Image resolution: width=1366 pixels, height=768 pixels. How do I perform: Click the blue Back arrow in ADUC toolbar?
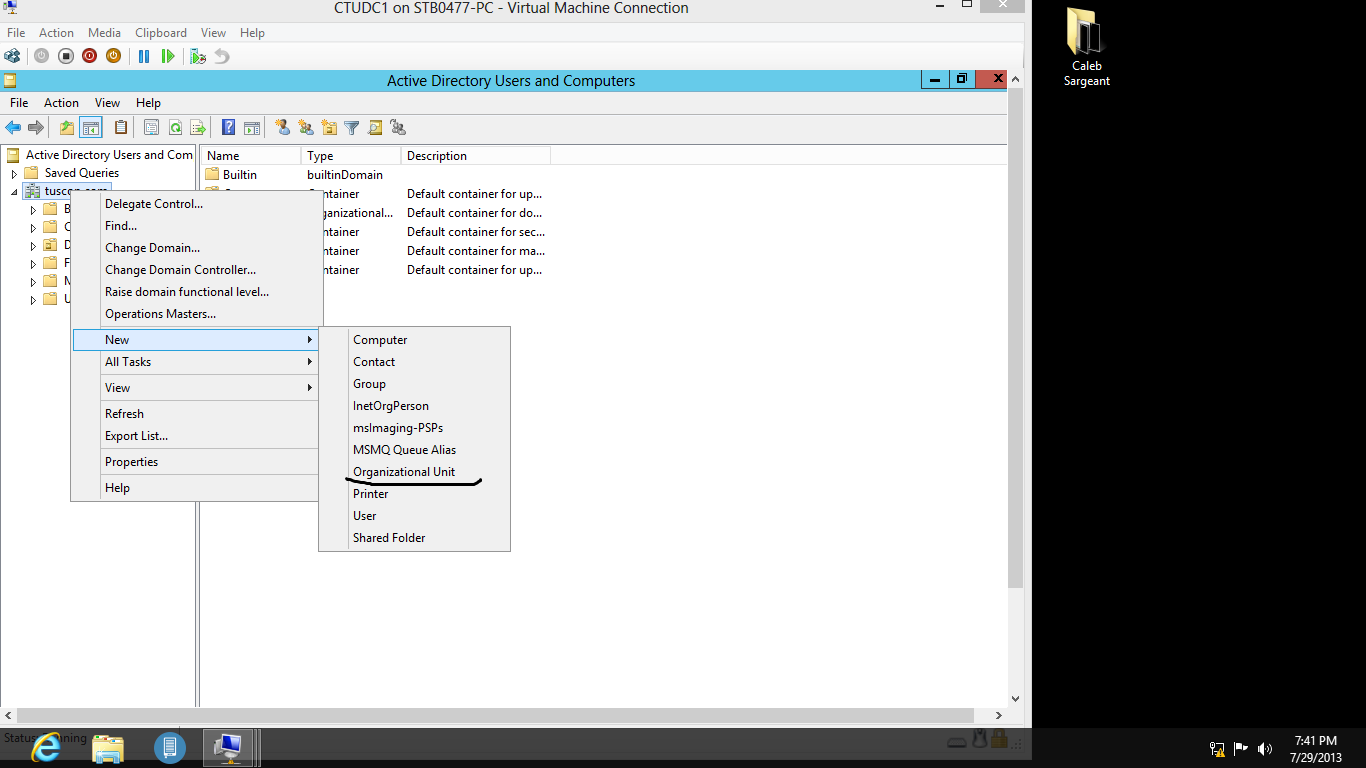click(13, 127)
